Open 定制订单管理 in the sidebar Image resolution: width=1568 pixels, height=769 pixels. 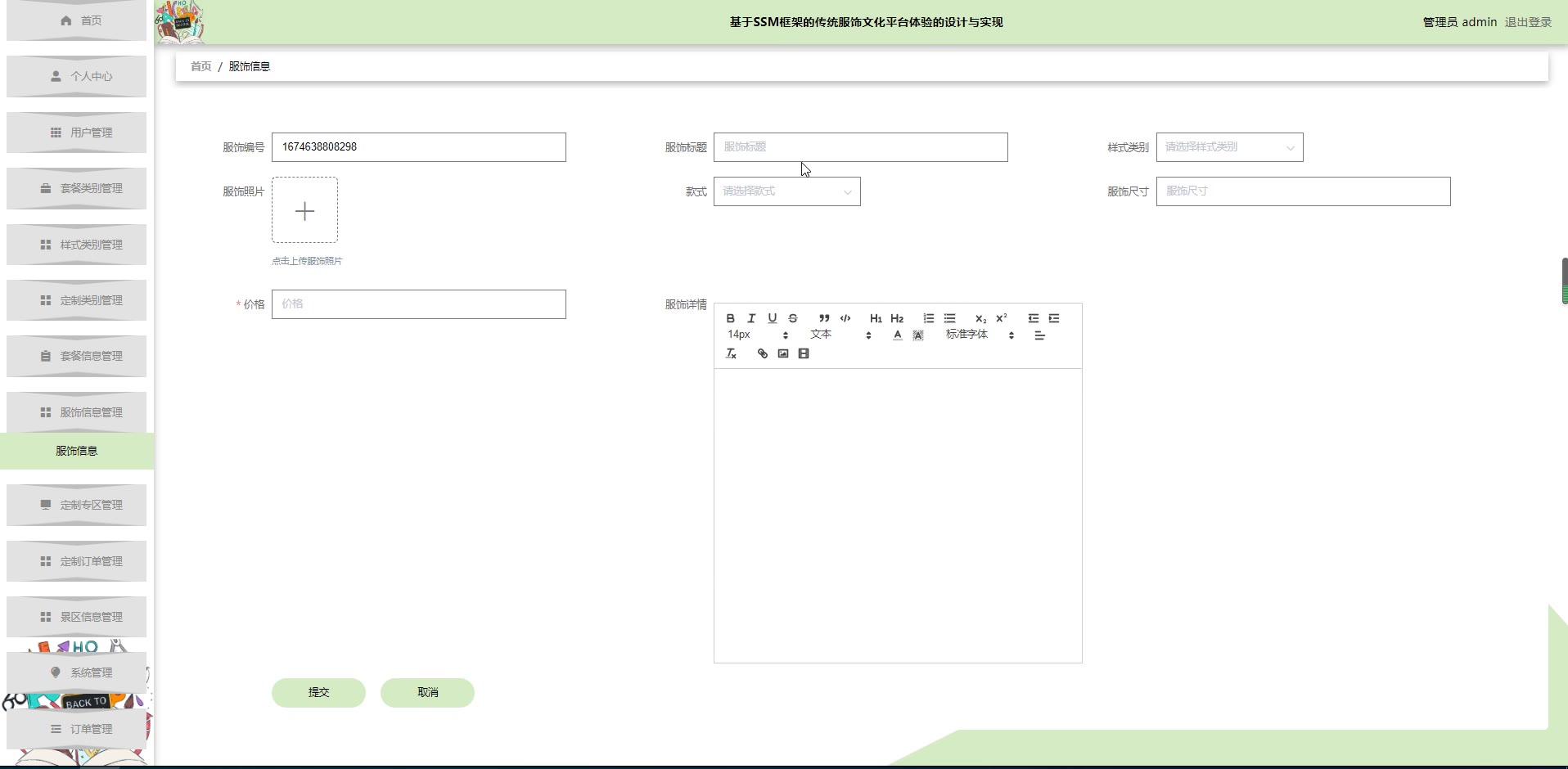pos(77,561)
